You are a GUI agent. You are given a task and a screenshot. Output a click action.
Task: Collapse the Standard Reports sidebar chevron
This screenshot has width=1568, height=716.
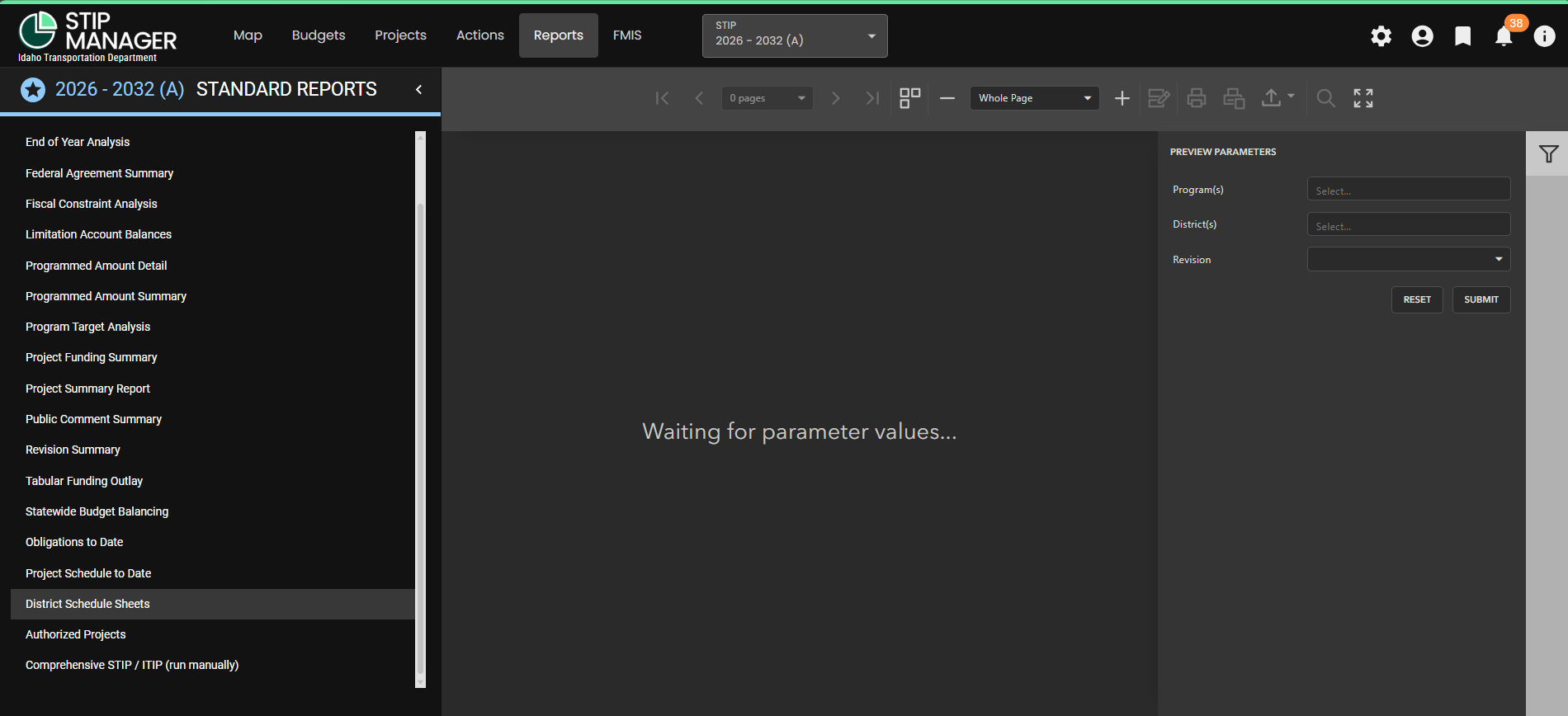[419, 89]
